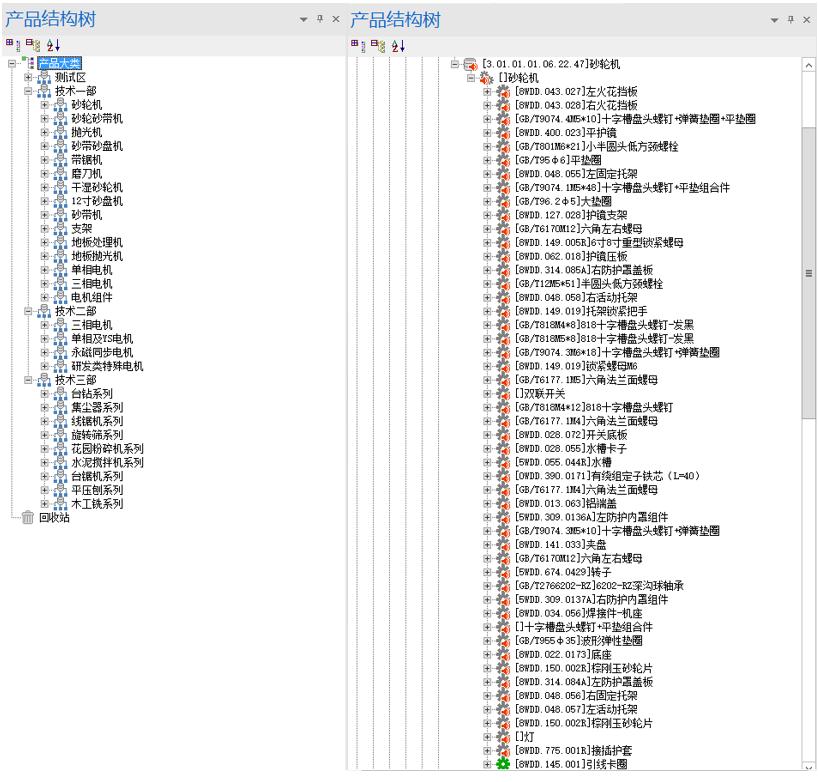Click the gear icon beside []砂轮机

pos(487,78)
